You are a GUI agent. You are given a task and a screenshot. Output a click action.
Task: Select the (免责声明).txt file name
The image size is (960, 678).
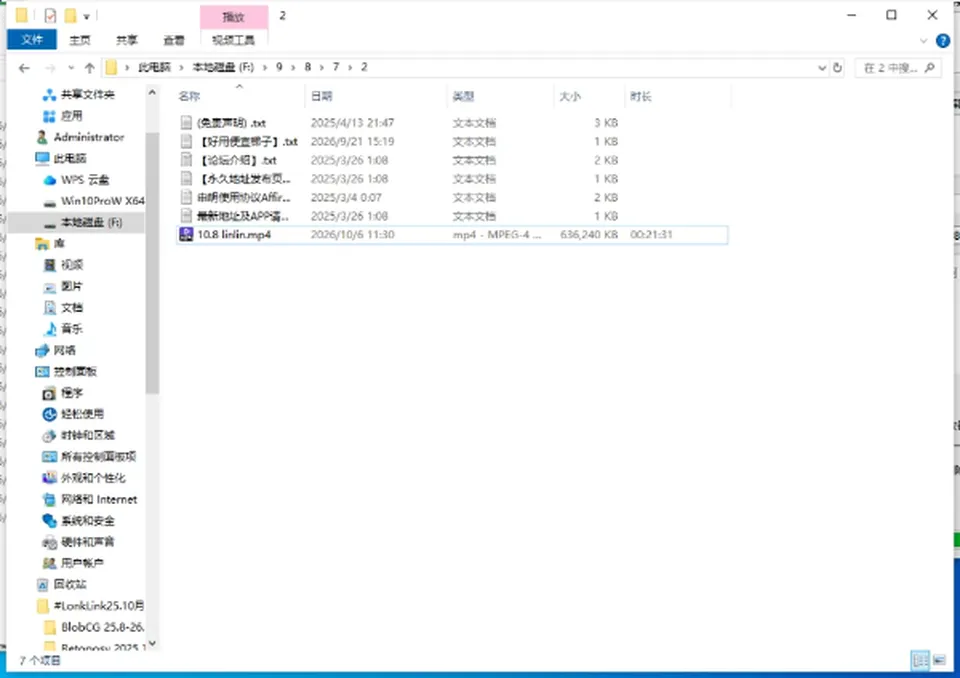[231, 123]
